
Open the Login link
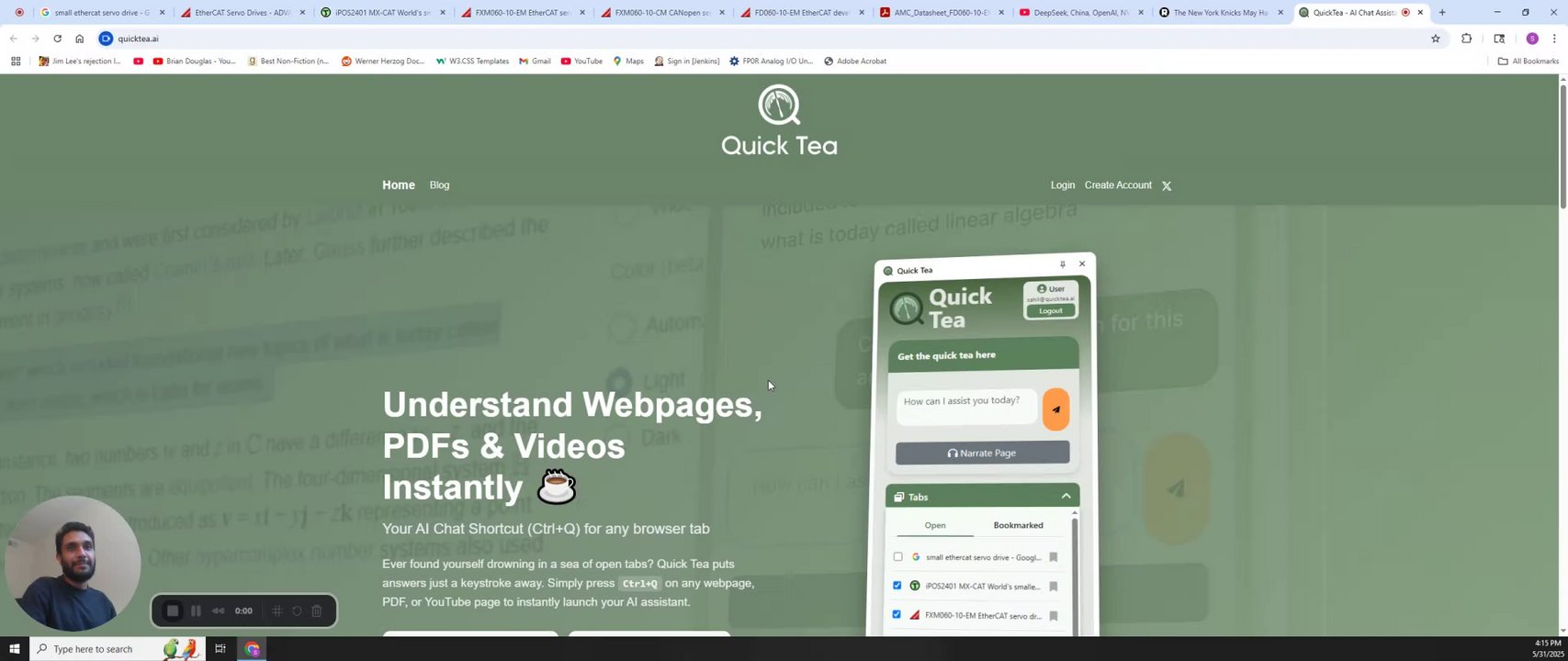click(x=1063, y=185)
